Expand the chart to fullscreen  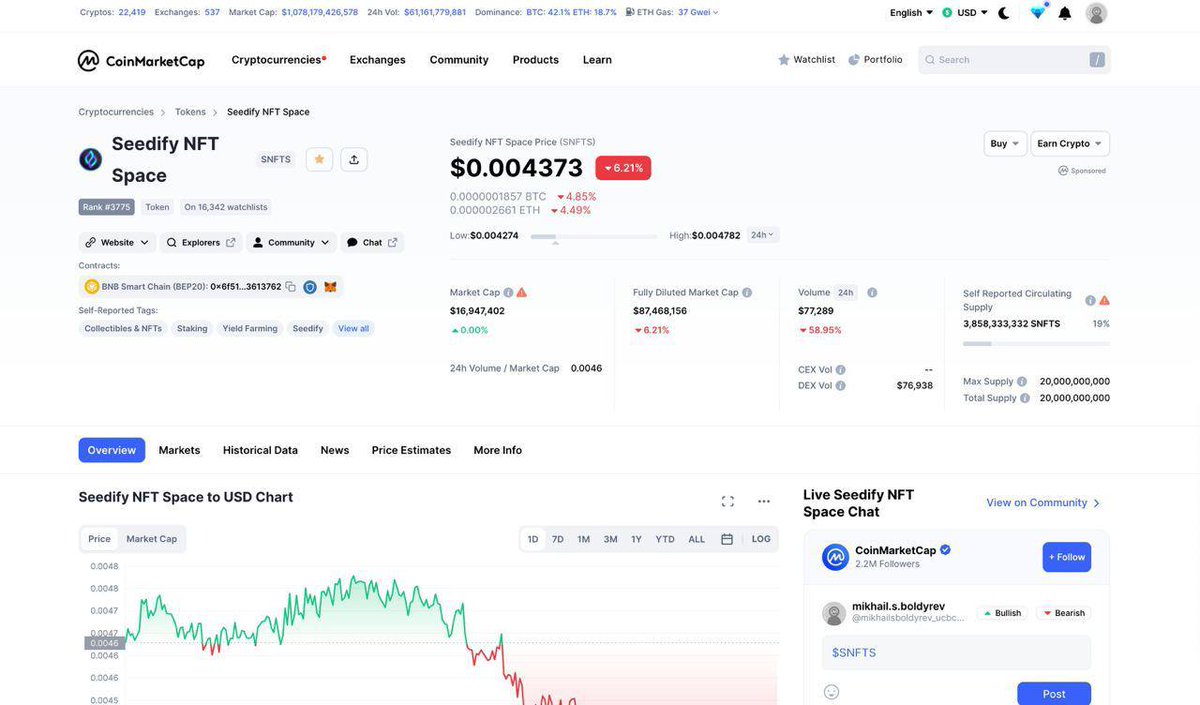(x=727, y=501)
